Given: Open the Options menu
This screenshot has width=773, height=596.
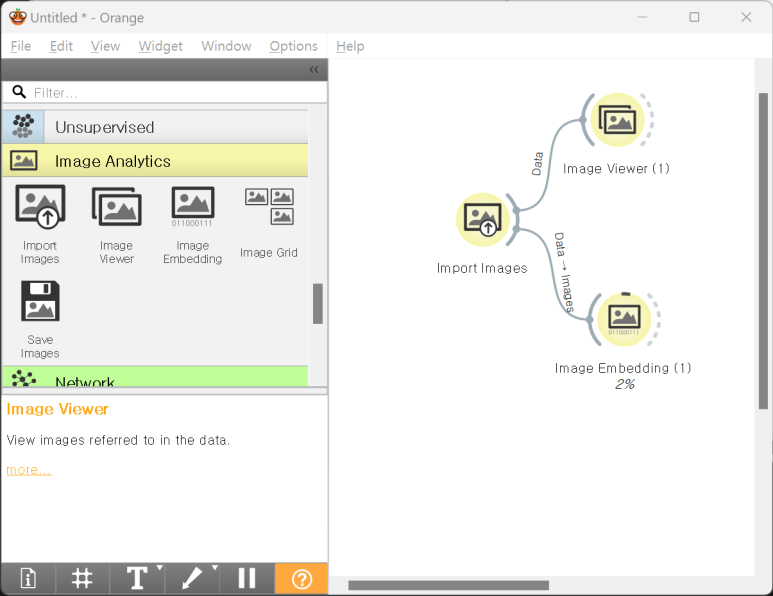Looking at the screenshot, I should (x=293, y=46).
